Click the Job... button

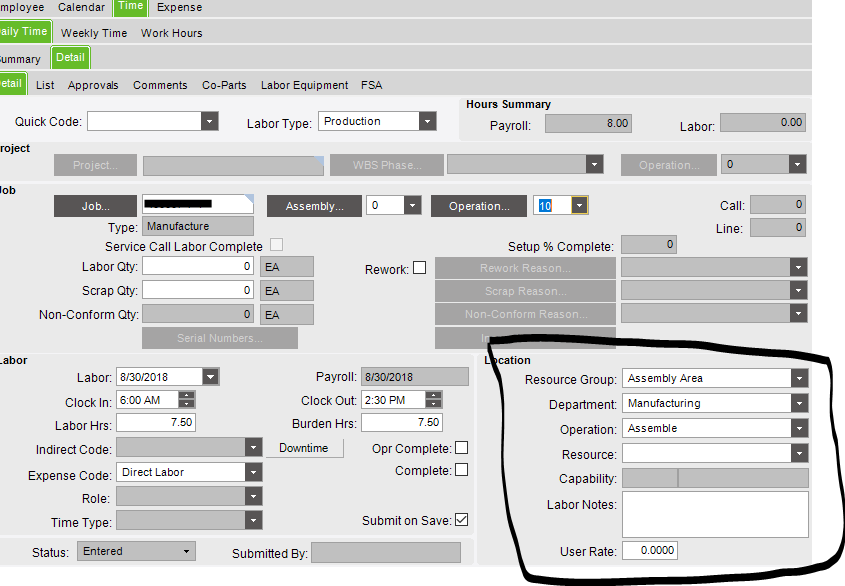95,206
